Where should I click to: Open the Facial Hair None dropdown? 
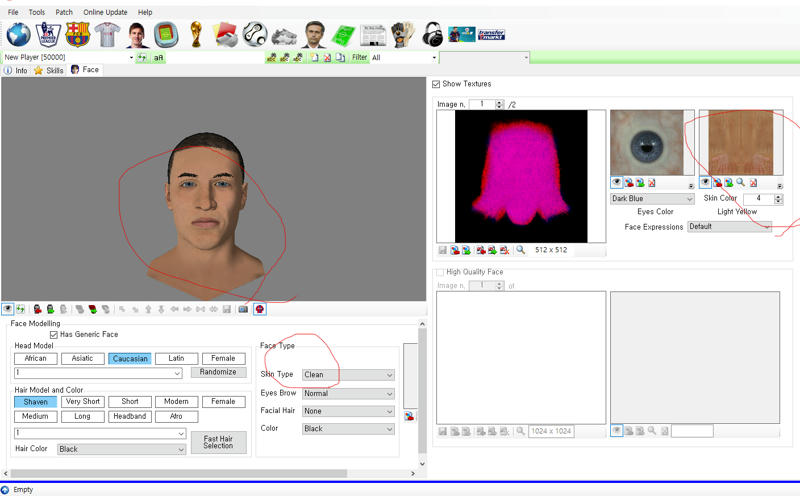pyautogui.click(x=348, y=411)
